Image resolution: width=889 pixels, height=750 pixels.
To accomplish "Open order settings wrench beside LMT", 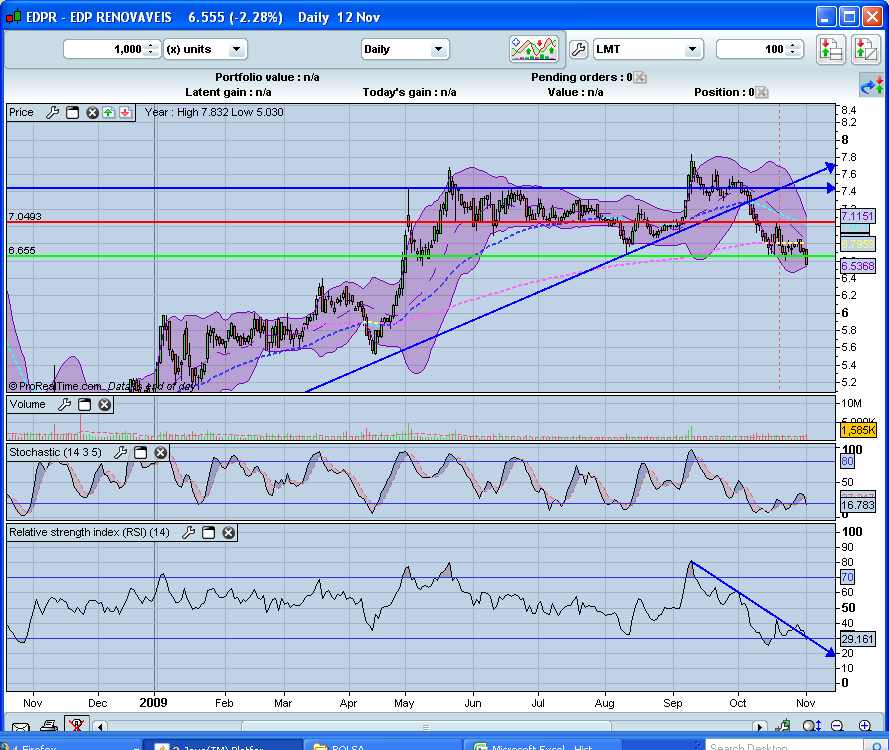I will click(578, 49).
